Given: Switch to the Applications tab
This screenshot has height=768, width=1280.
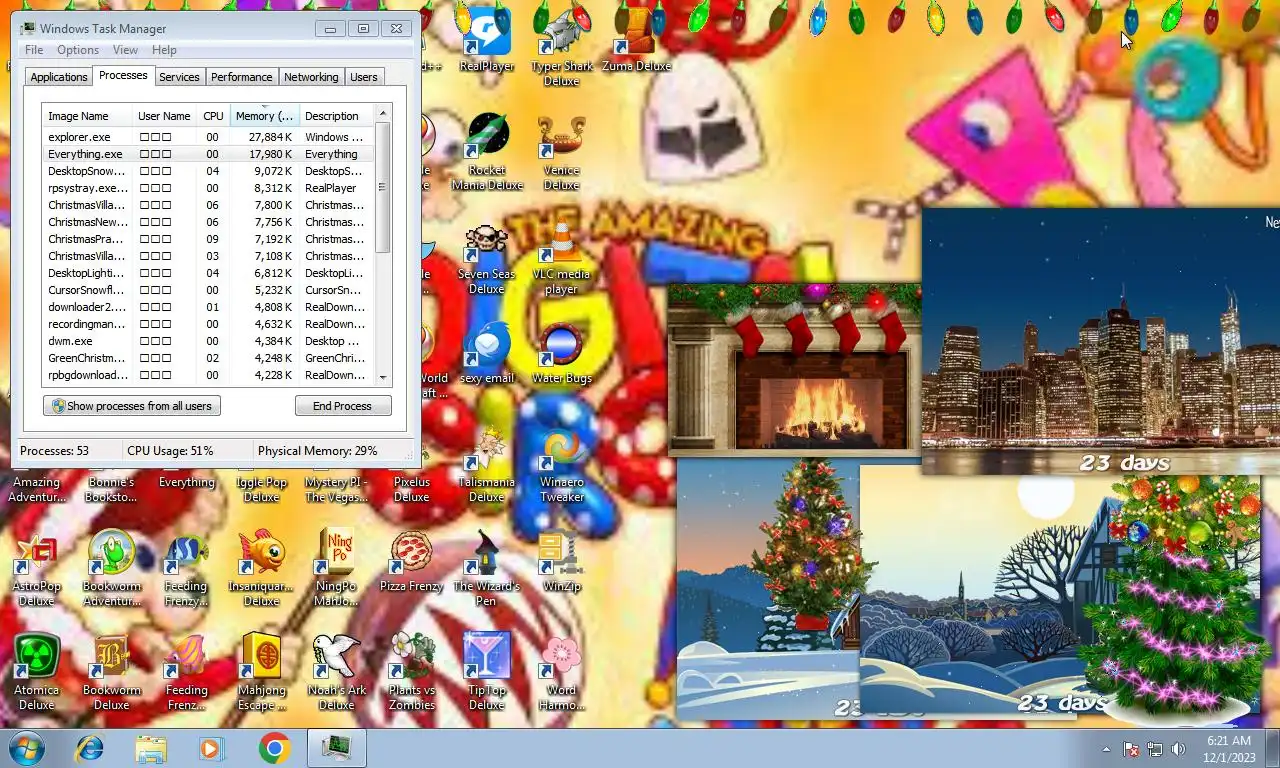Looking at the screenshot, I should (58, 77).
